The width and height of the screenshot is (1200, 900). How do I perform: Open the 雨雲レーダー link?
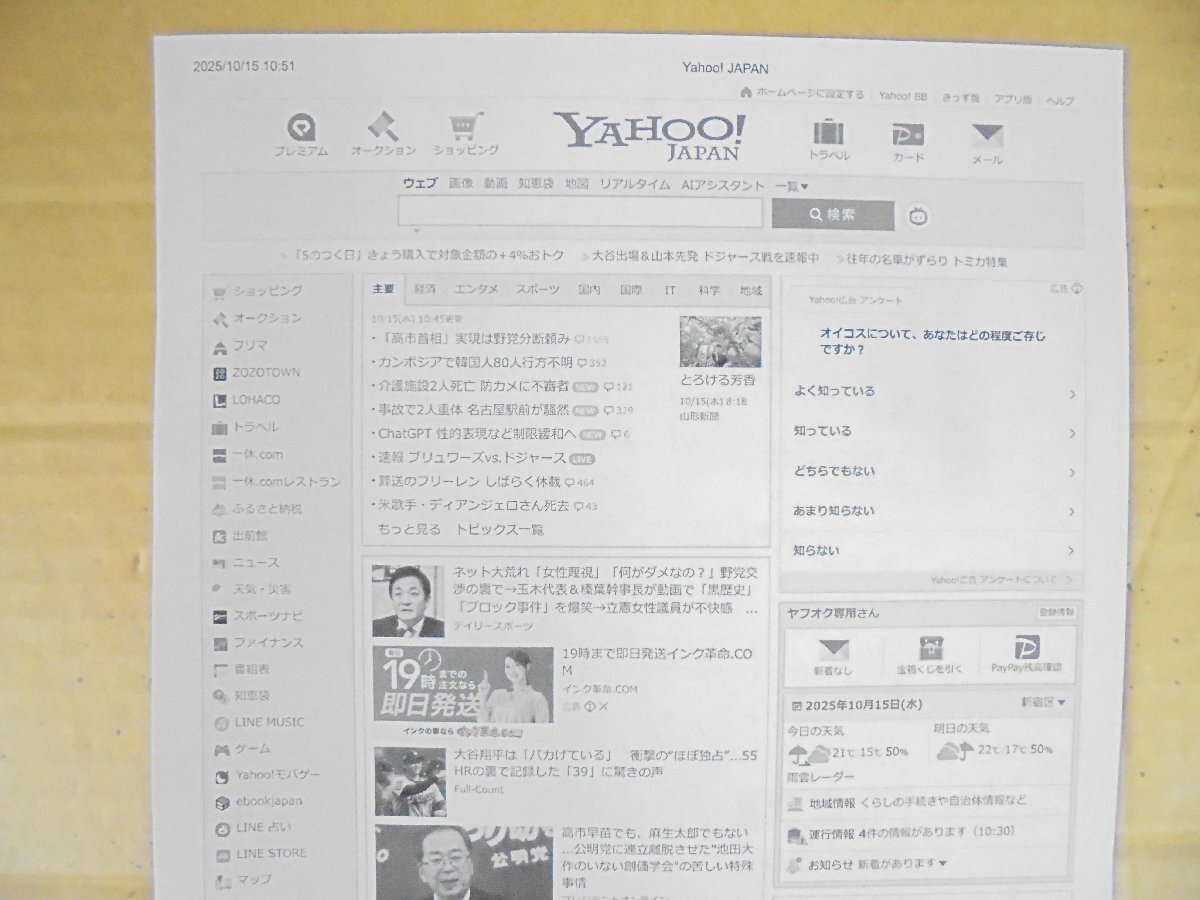click(820, 776)
